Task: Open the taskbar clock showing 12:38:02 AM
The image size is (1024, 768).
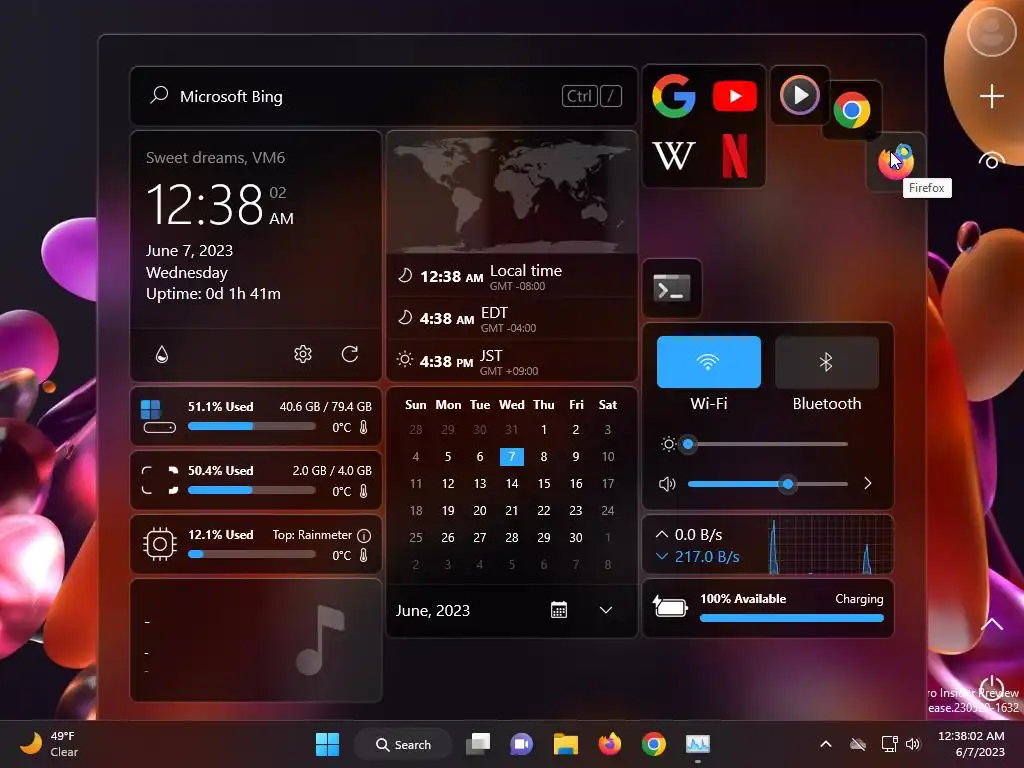Action: coord(971,744)
